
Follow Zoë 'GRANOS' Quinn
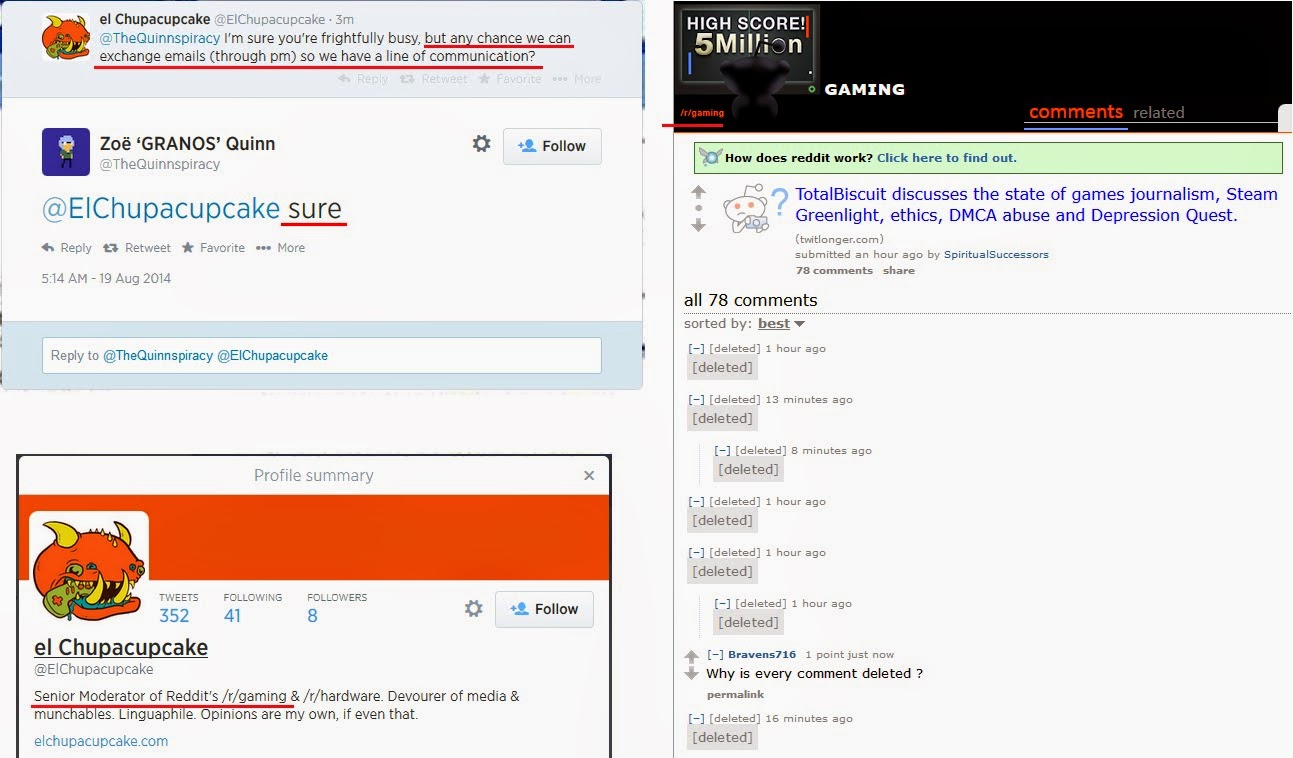(x=552, y=146)
